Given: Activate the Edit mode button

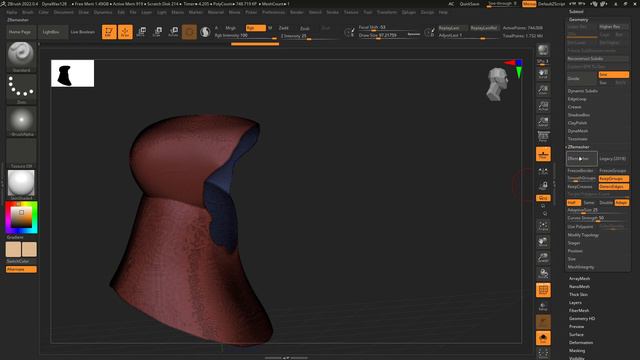Looking at the screenshot, I should (x=109, y=31).
